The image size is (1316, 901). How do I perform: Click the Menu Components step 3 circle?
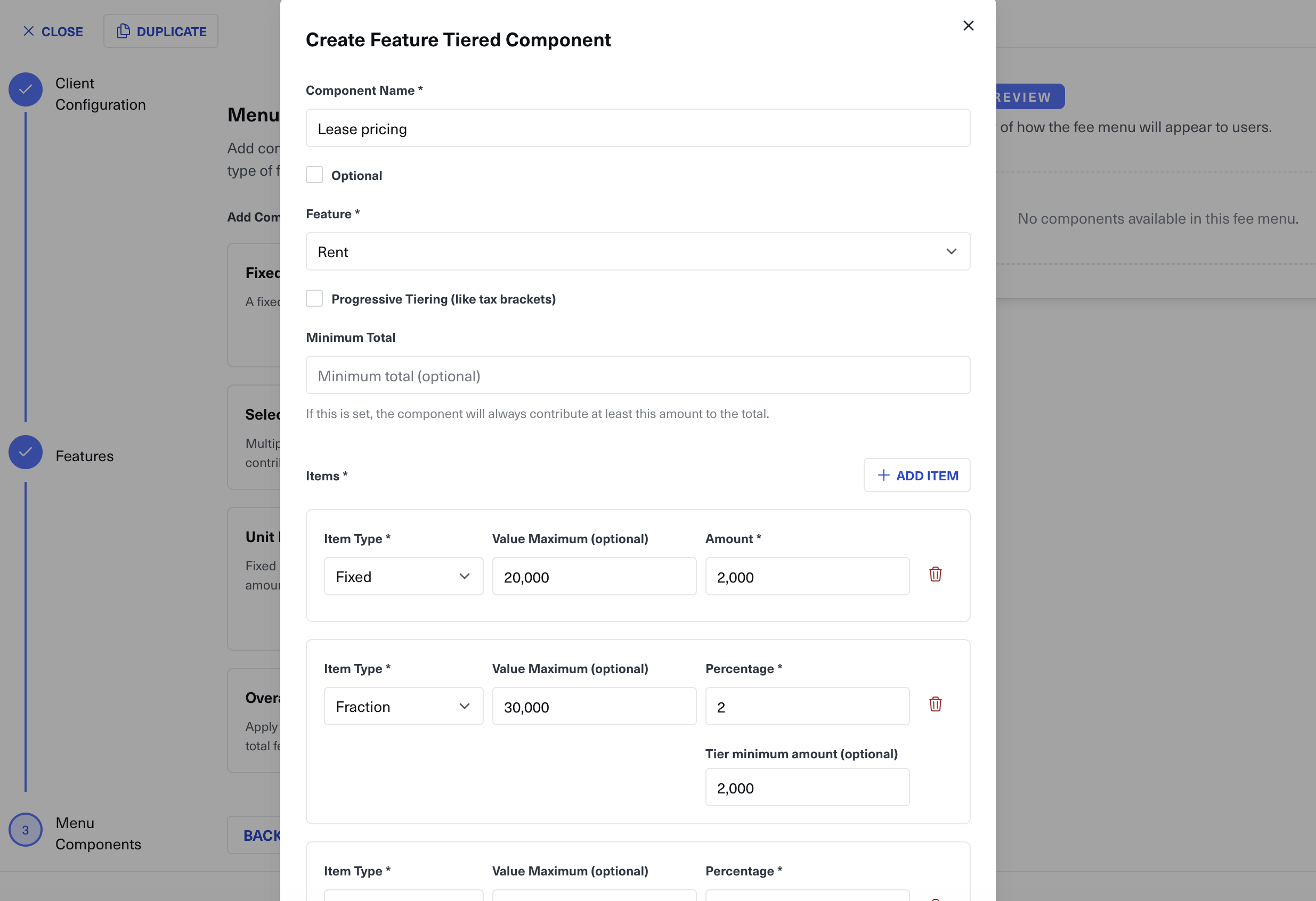pyautogui.click(x=26, y=830)
